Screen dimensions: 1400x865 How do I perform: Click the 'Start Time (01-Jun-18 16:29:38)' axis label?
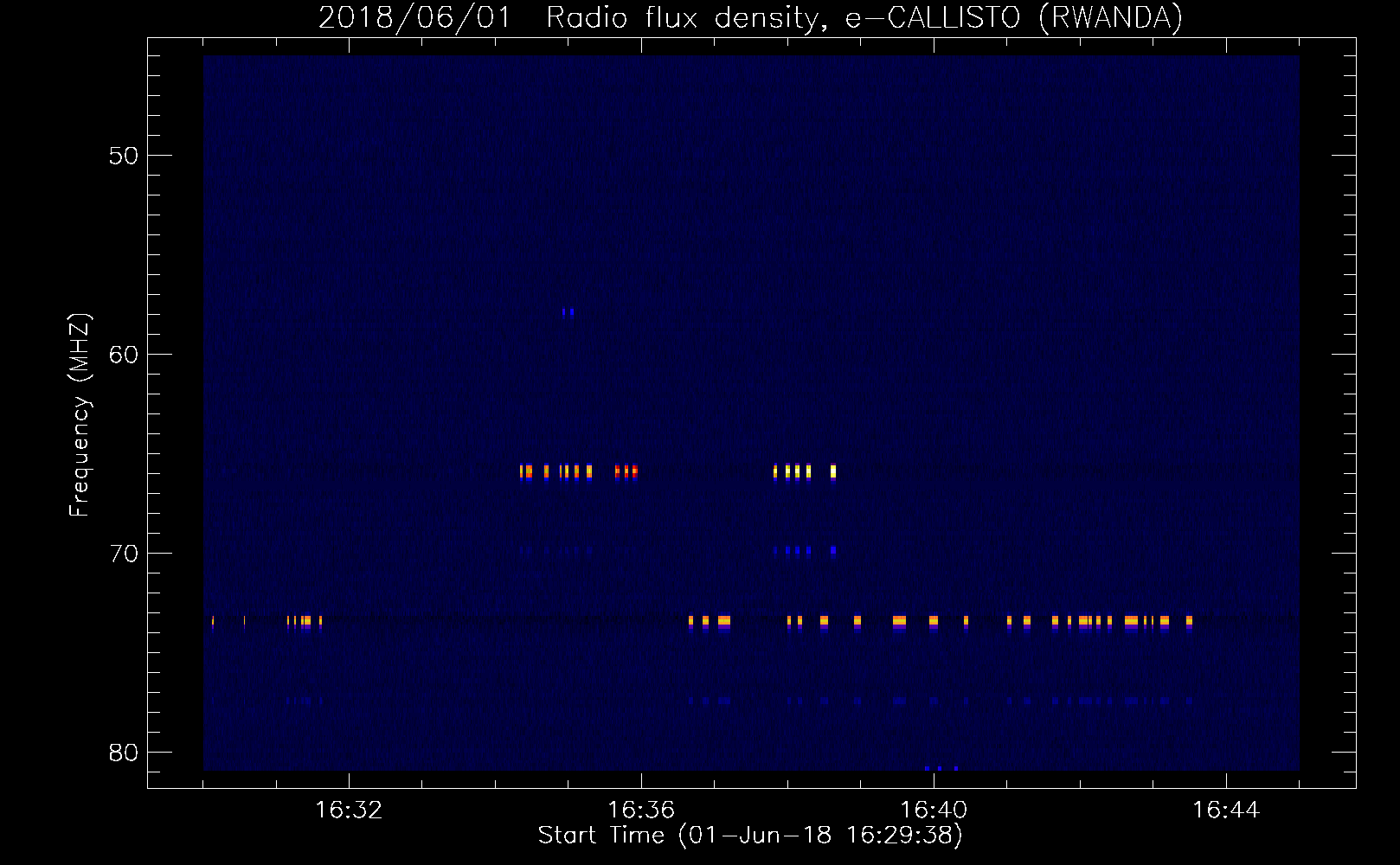[750, 836]
